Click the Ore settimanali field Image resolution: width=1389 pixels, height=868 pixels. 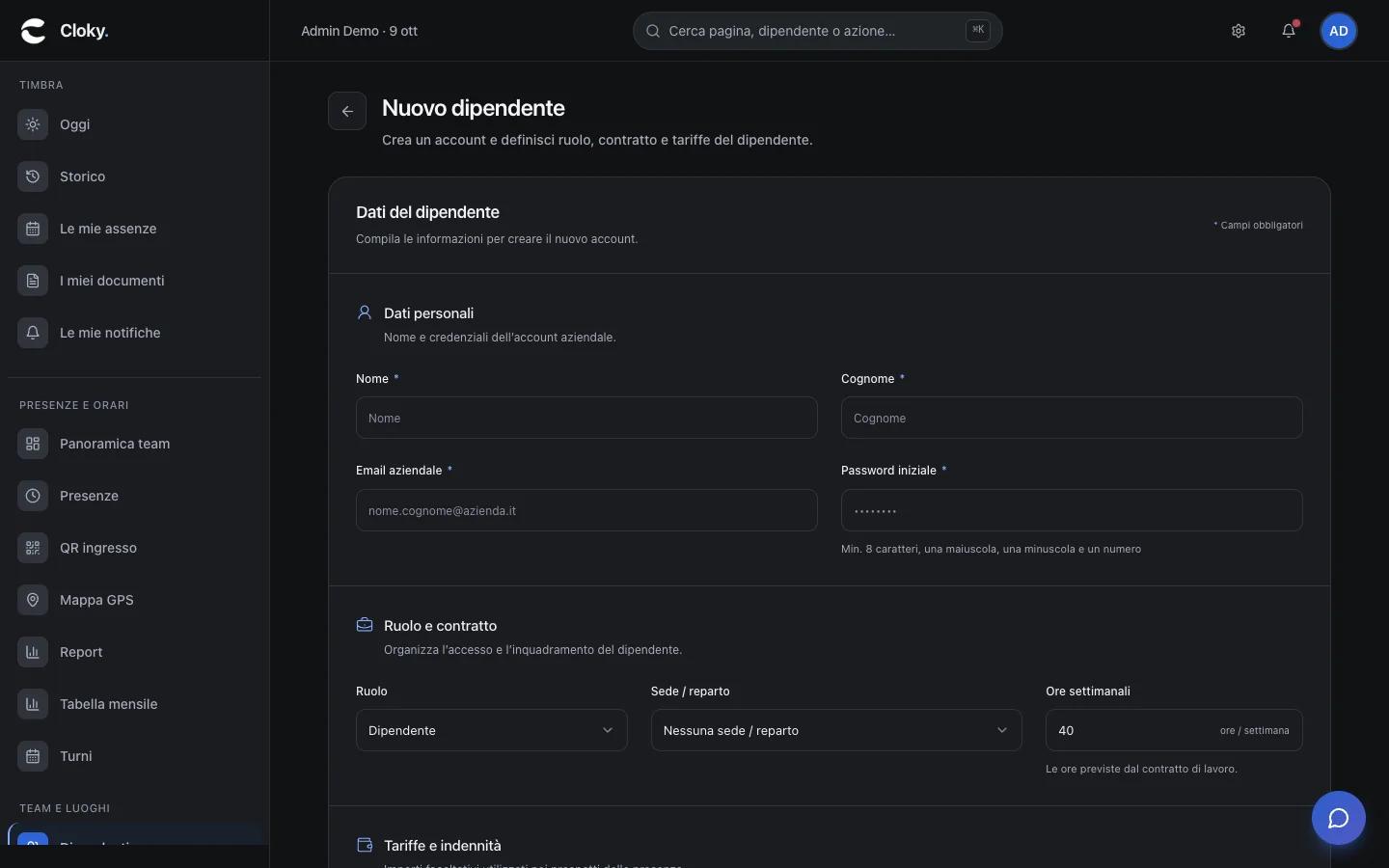[1174, 730]
